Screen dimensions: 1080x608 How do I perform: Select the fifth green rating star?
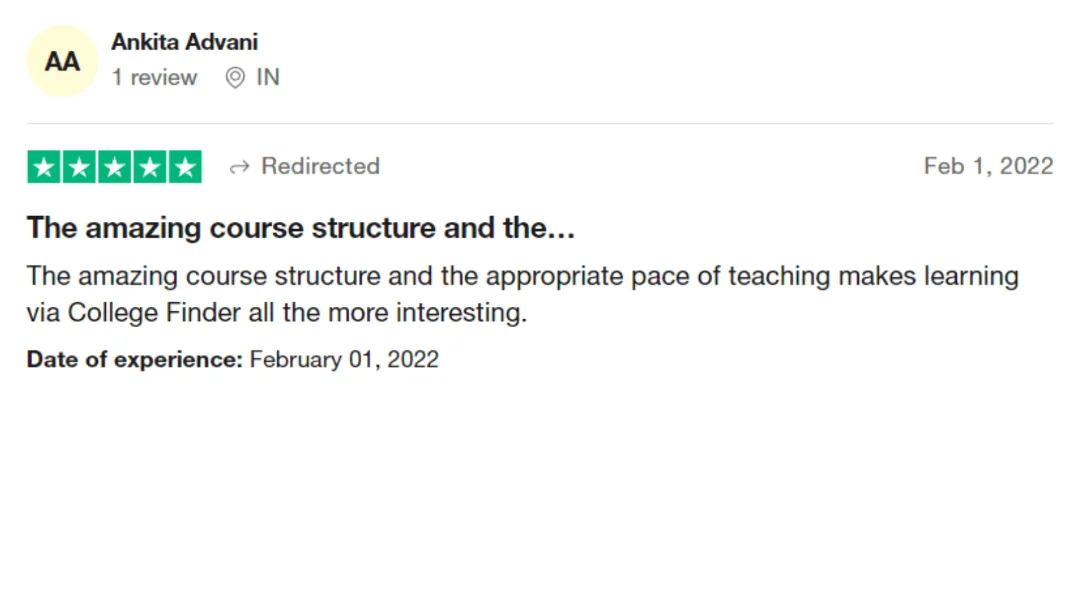185,167
